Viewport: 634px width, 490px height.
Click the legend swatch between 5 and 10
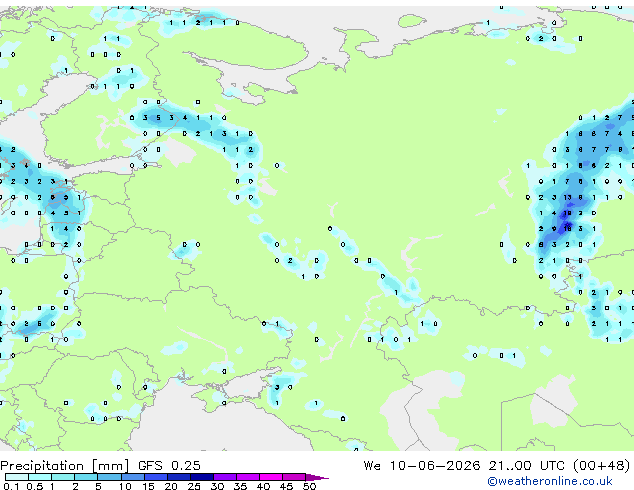point(109,477)
